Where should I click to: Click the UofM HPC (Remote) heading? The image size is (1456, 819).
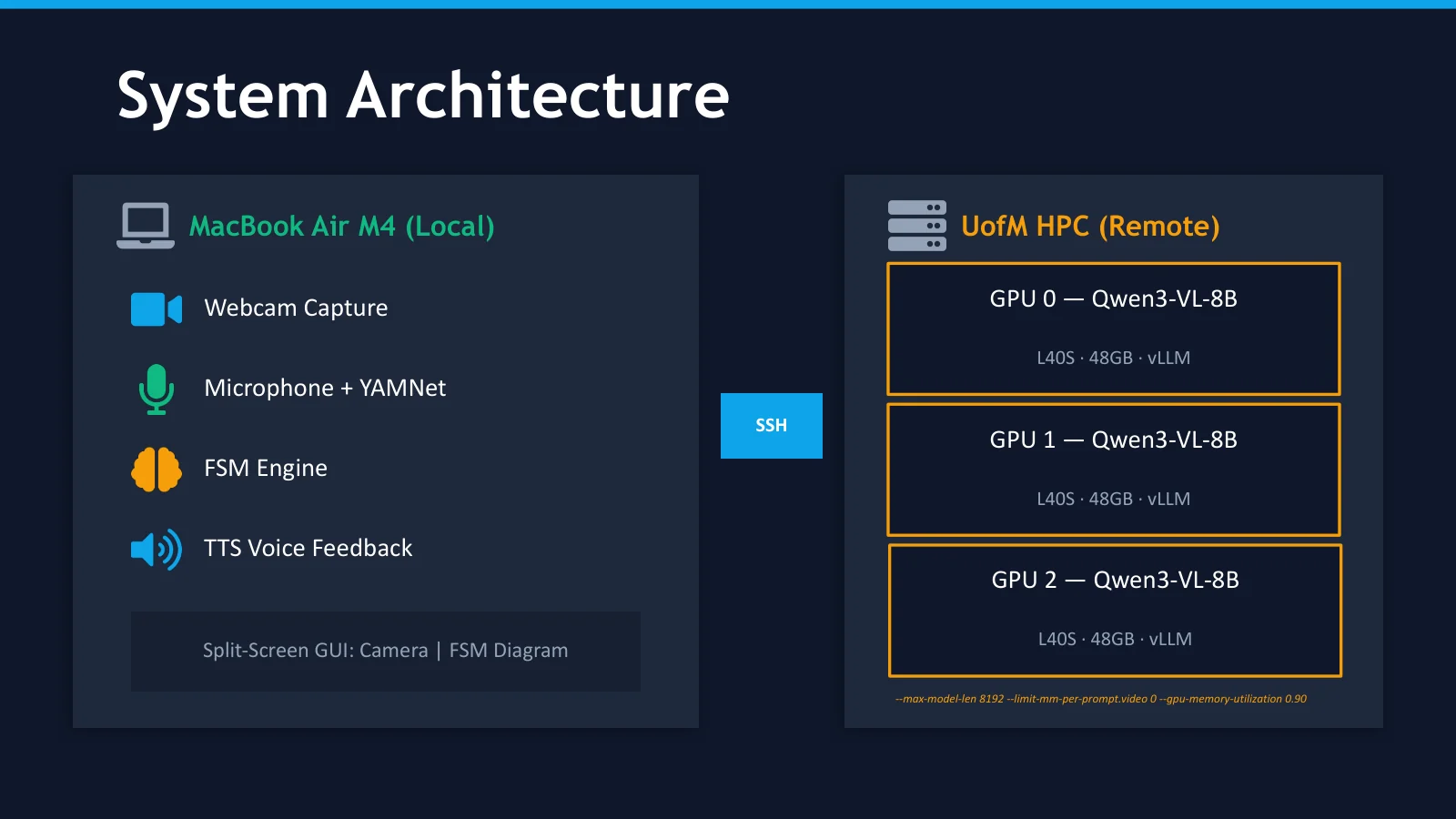[1090, 227]
